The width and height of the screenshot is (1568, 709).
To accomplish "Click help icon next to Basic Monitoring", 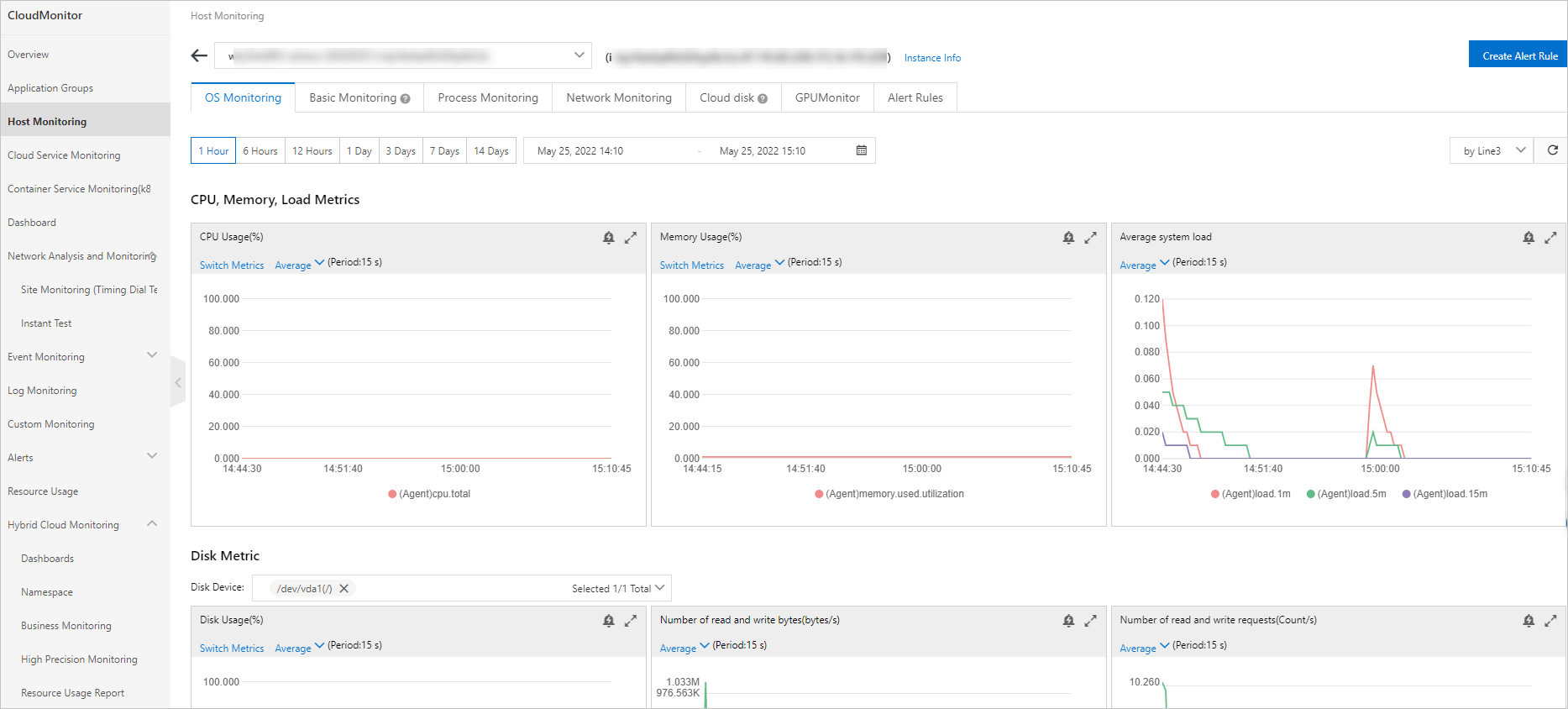I will (406, 99).
